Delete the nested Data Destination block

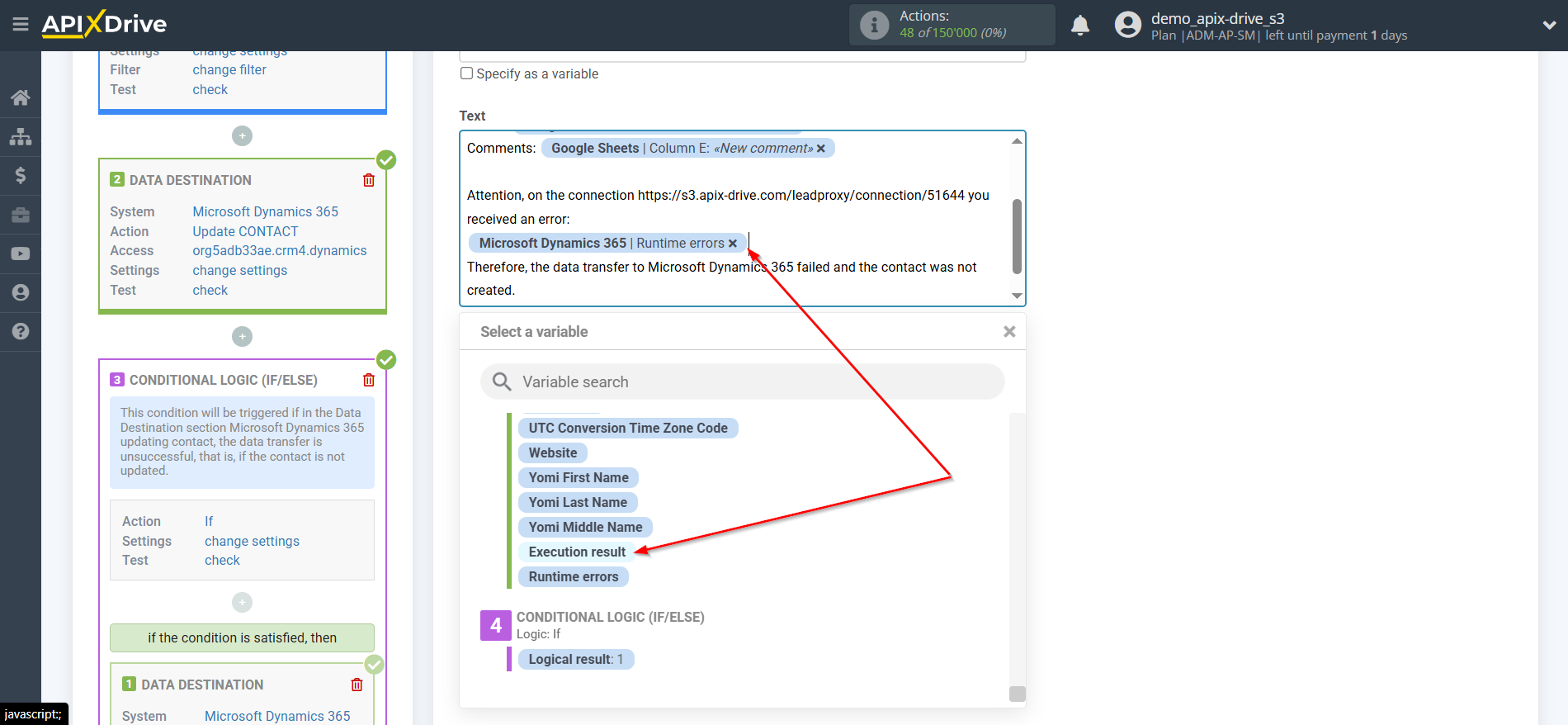[357, 685]
